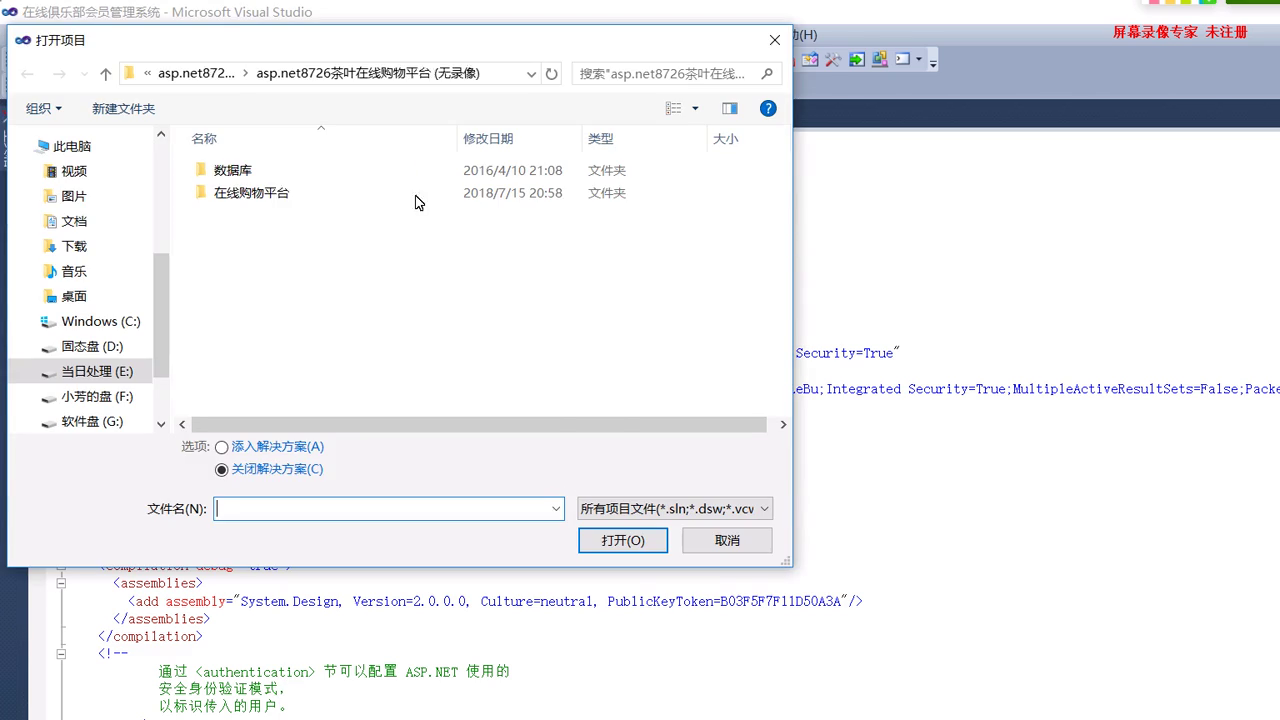The image size is (1280, 720).
Task: Expand the previous locations address dropdown
Action: (531, 74)
